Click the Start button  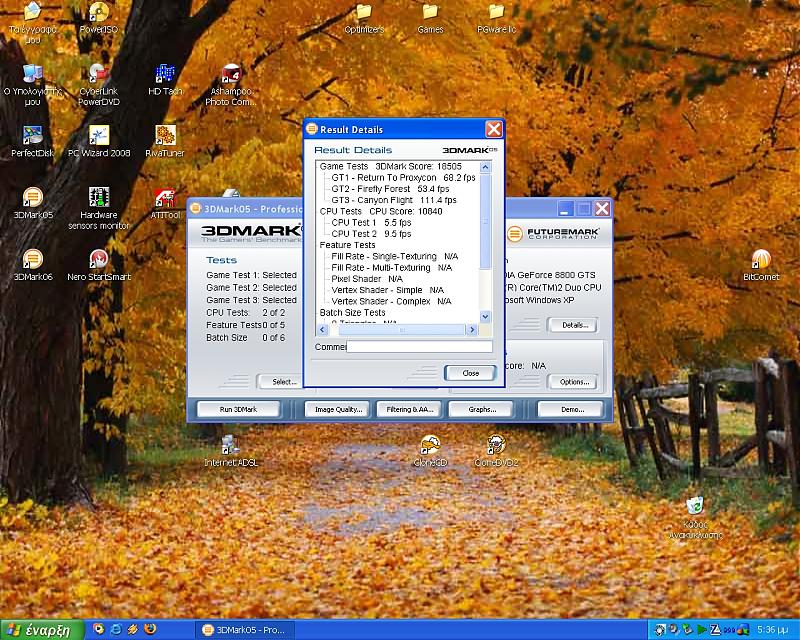pyautogui.click(x=42, y=630)
